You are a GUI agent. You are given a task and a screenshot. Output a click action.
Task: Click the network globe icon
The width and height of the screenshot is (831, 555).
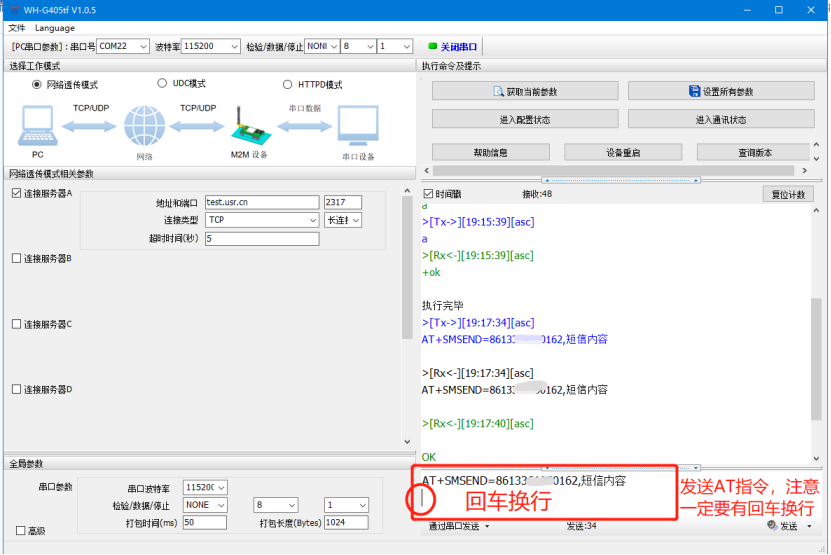[144, 127]
